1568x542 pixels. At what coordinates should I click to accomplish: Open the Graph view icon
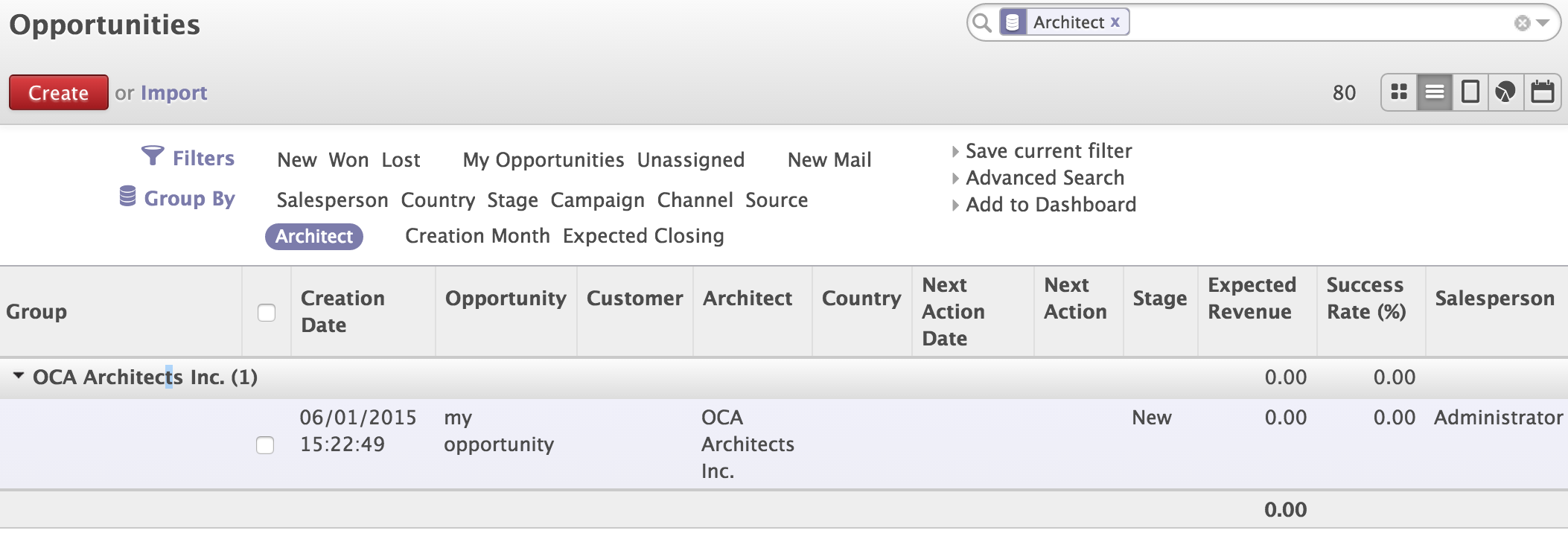click(1505, 92)
